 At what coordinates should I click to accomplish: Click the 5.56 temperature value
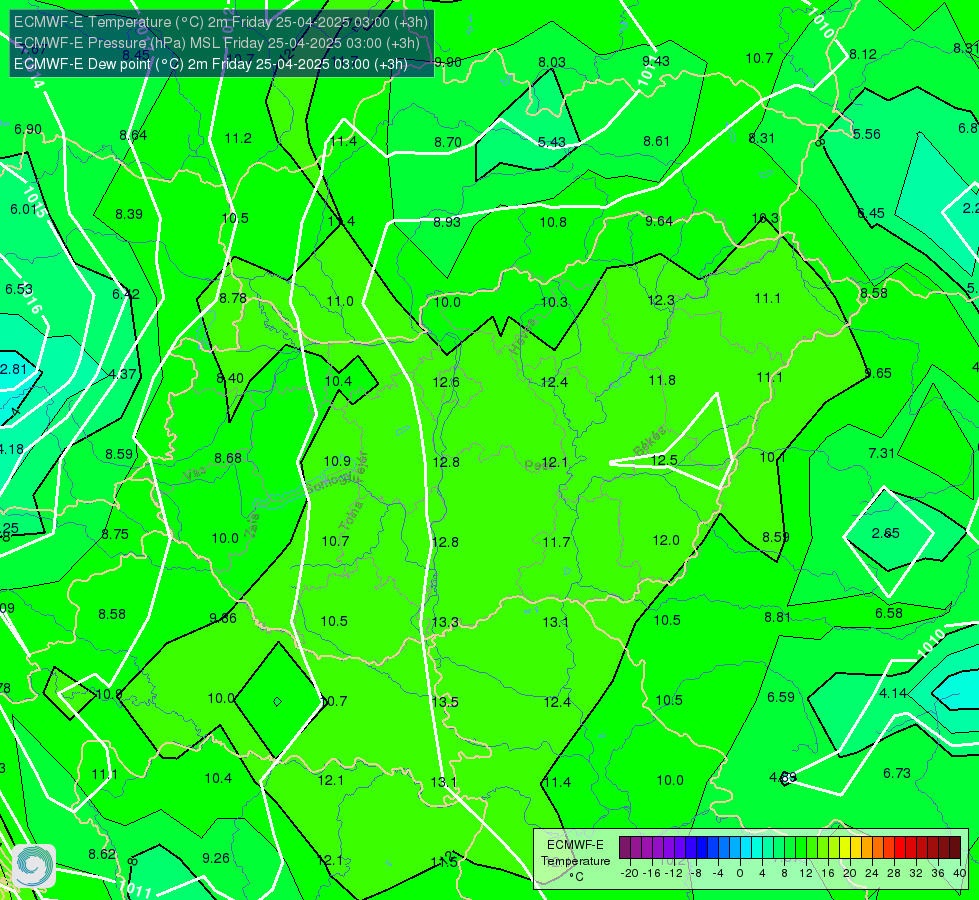(x=867, y=134)
